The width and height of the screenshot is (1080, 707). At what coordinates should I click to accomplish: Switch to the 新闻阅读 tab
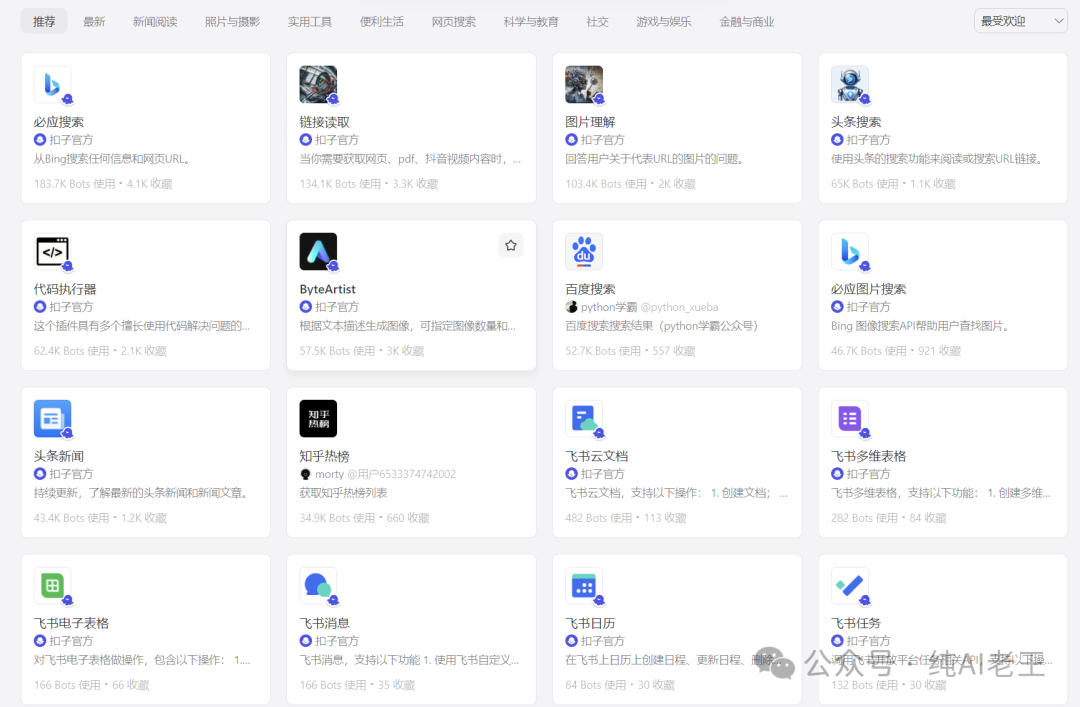(155, 21)
